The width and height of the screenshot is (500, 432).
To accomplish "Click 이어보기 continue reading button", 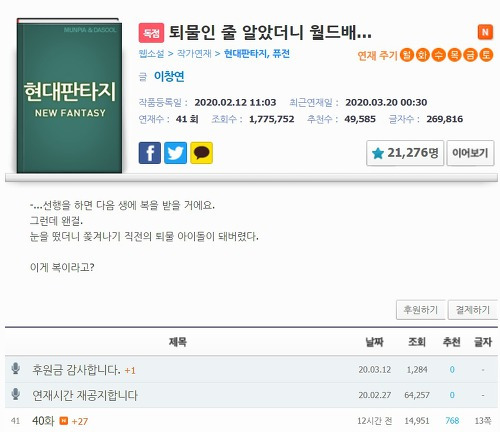I will [470, 153].
